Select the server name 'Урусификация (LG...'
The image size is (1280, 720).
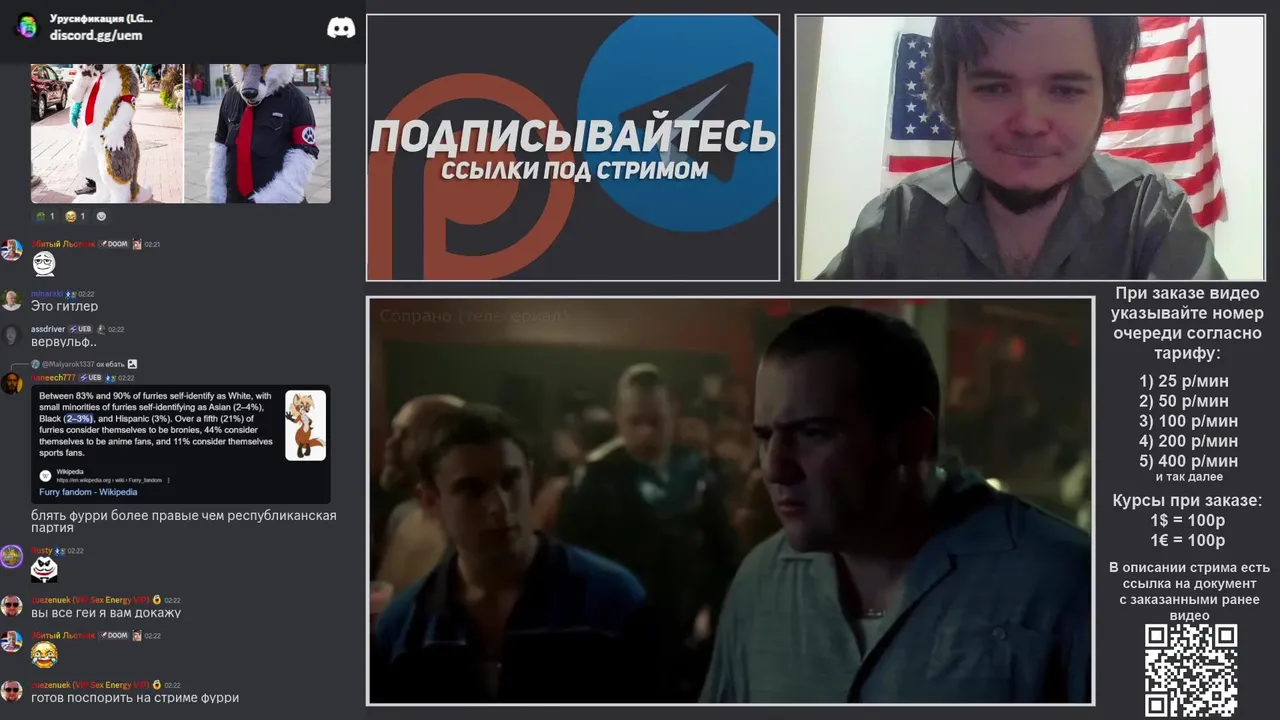(x=101, y=18)
